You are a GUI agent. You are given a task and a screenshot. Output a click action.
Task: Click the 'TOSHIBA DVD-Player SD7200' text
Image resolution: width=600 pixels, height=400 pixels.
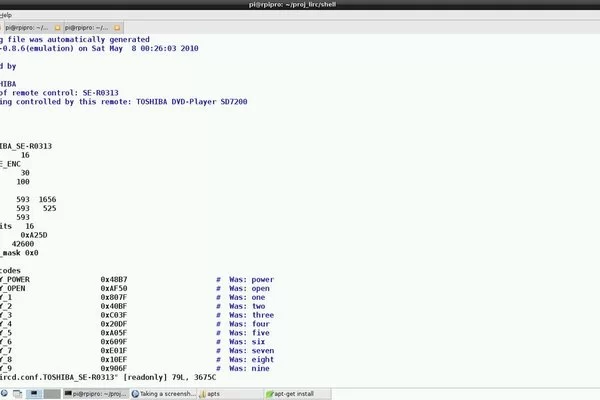[192, 102]
